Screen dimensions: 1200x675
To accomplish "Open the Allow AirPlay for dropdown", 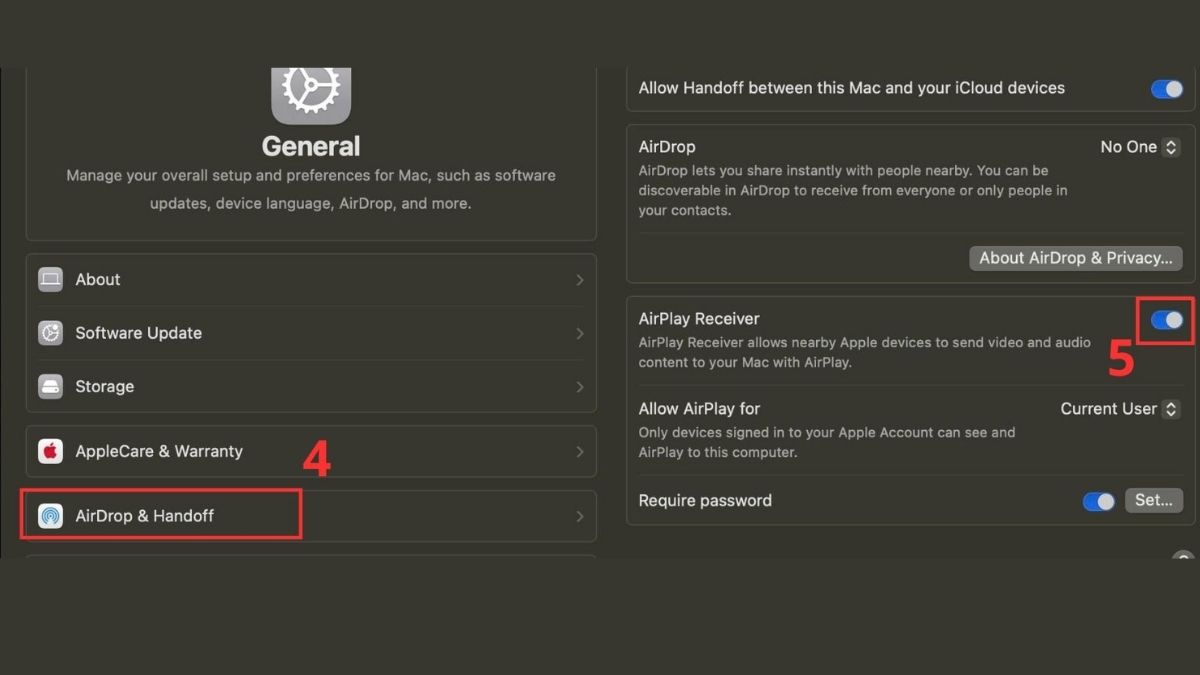I will point(1119,409).
